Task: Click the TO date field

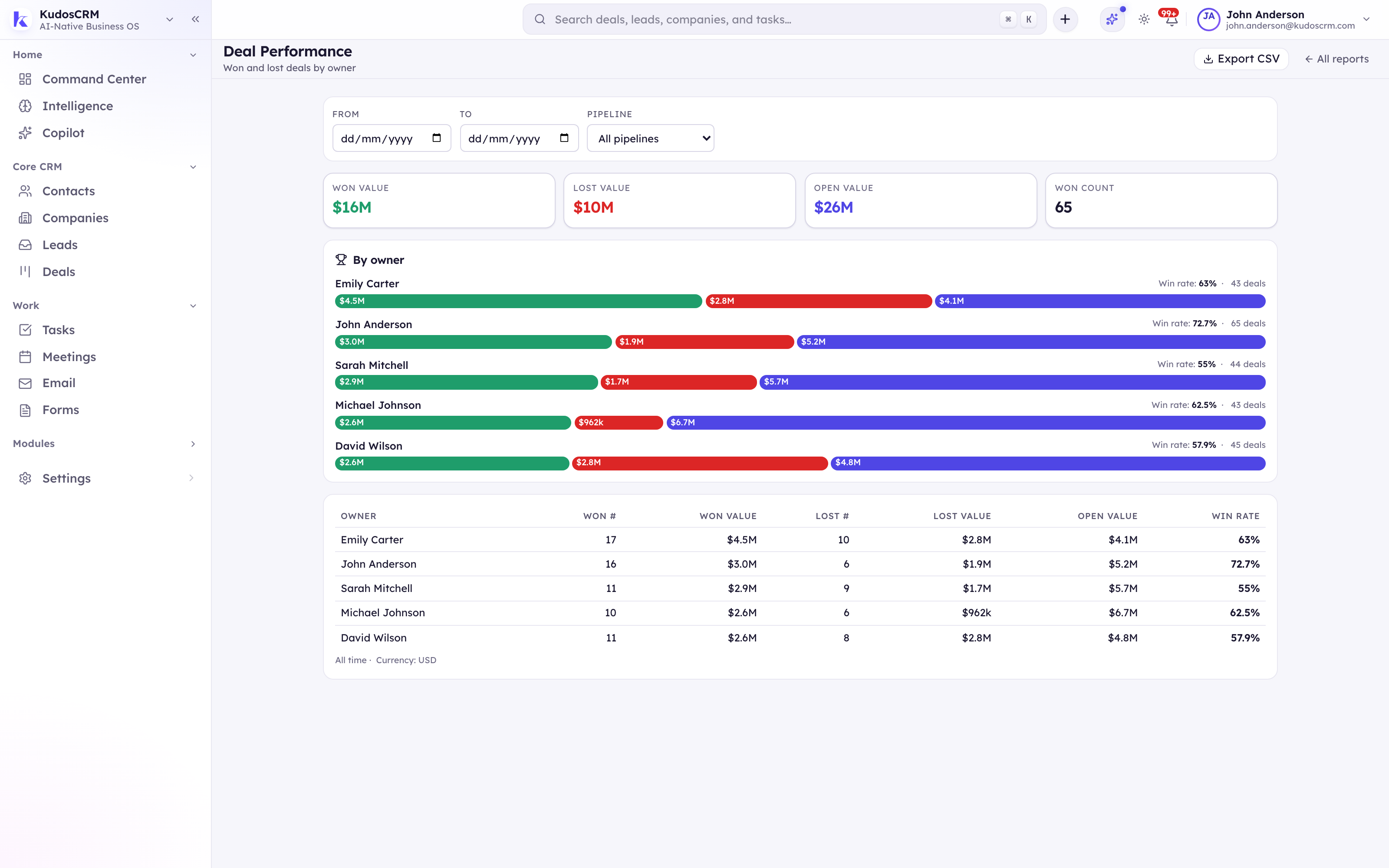Action: tap(519, 138)
